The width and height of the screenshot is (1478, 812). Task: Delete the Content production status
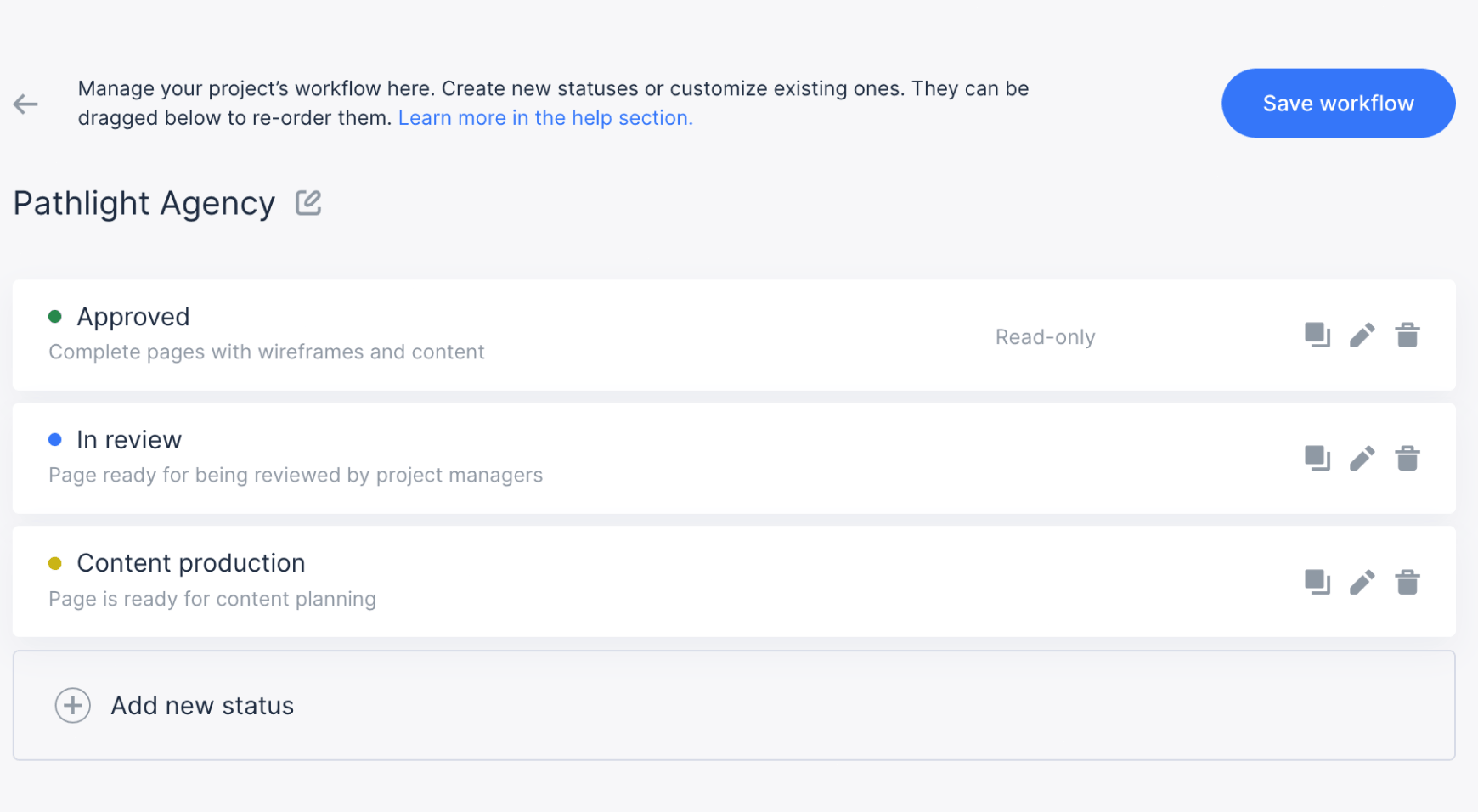[x=1407, y=582]
